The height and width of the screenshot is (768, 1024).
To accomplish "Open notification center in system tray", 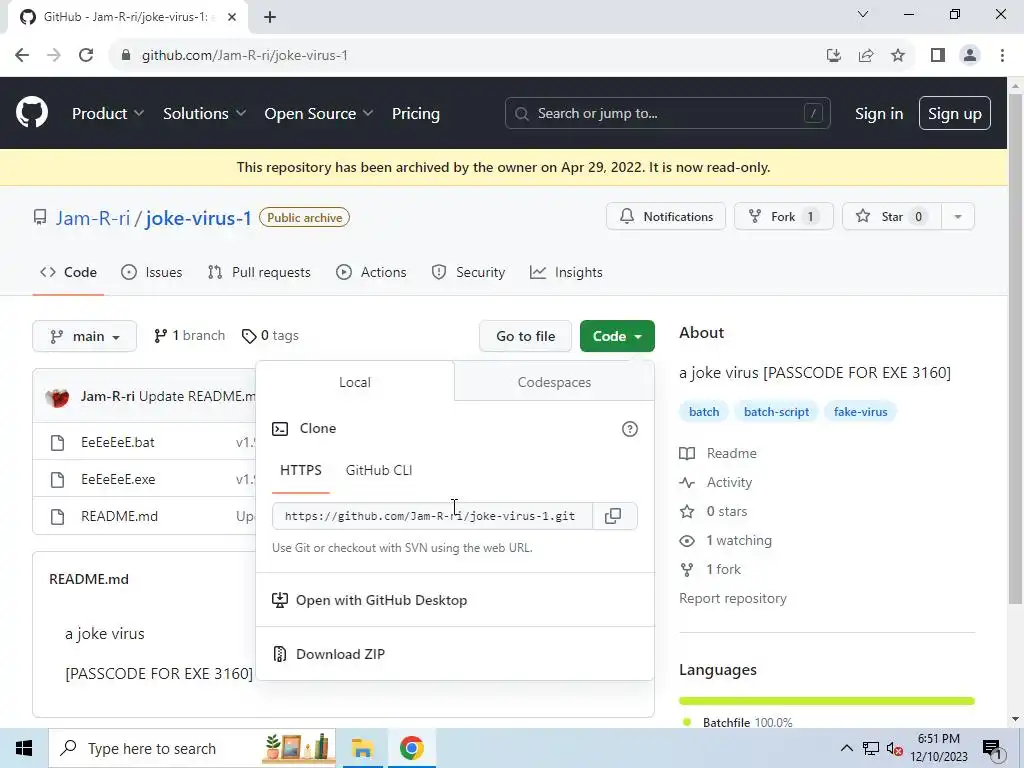I will click(993, 749).
